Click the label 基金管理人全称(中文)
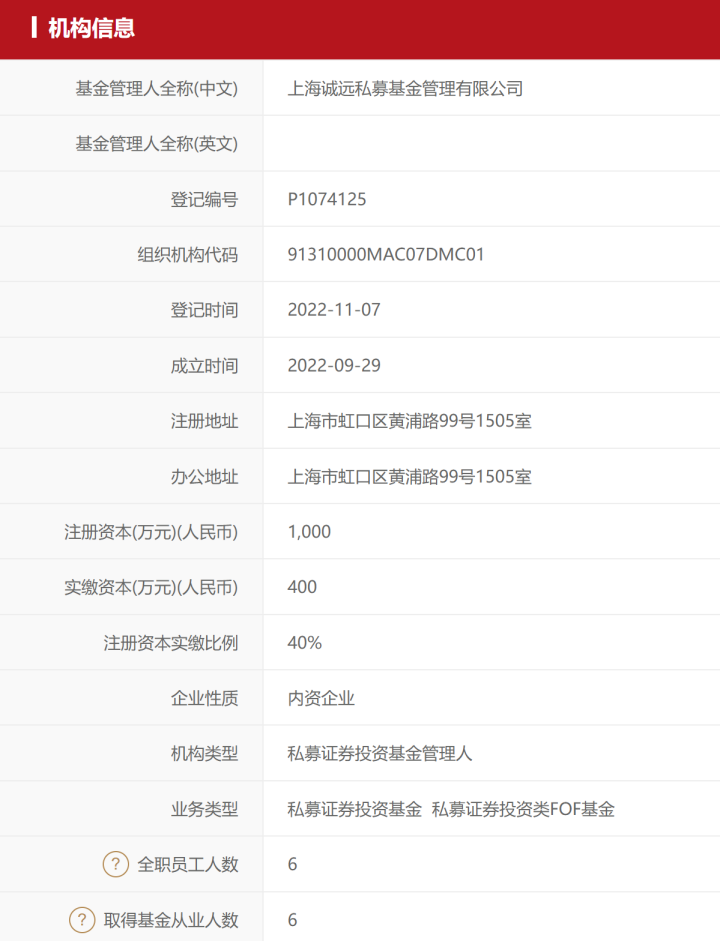Image resolution: width=720 pixels, height=941 pixels. (x=157, y=89)
